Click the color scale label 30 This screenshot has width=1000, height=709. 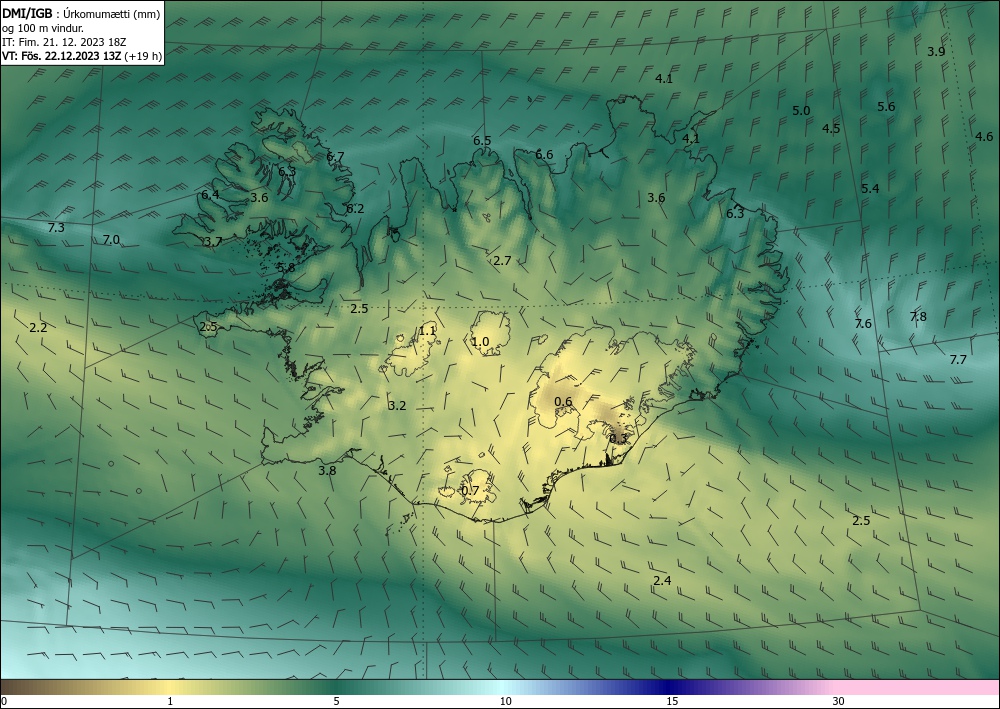(x=839, y=701)
